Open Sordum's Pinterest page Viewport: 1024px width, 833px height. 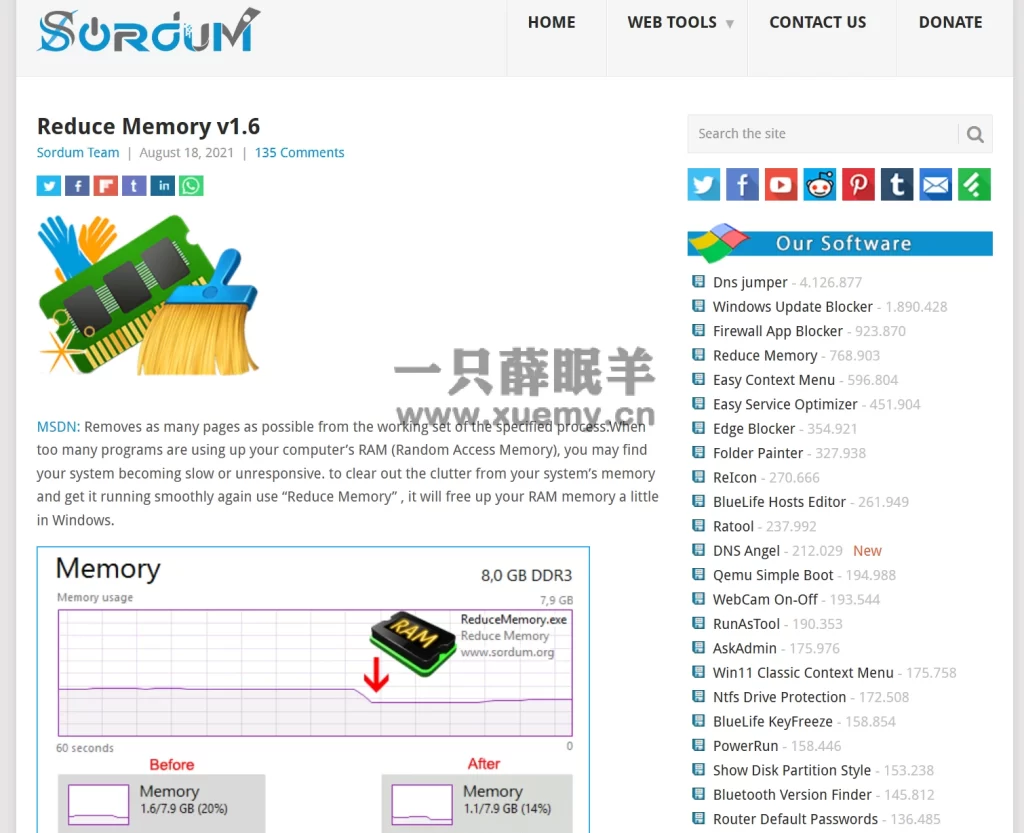tap(858, 184)
